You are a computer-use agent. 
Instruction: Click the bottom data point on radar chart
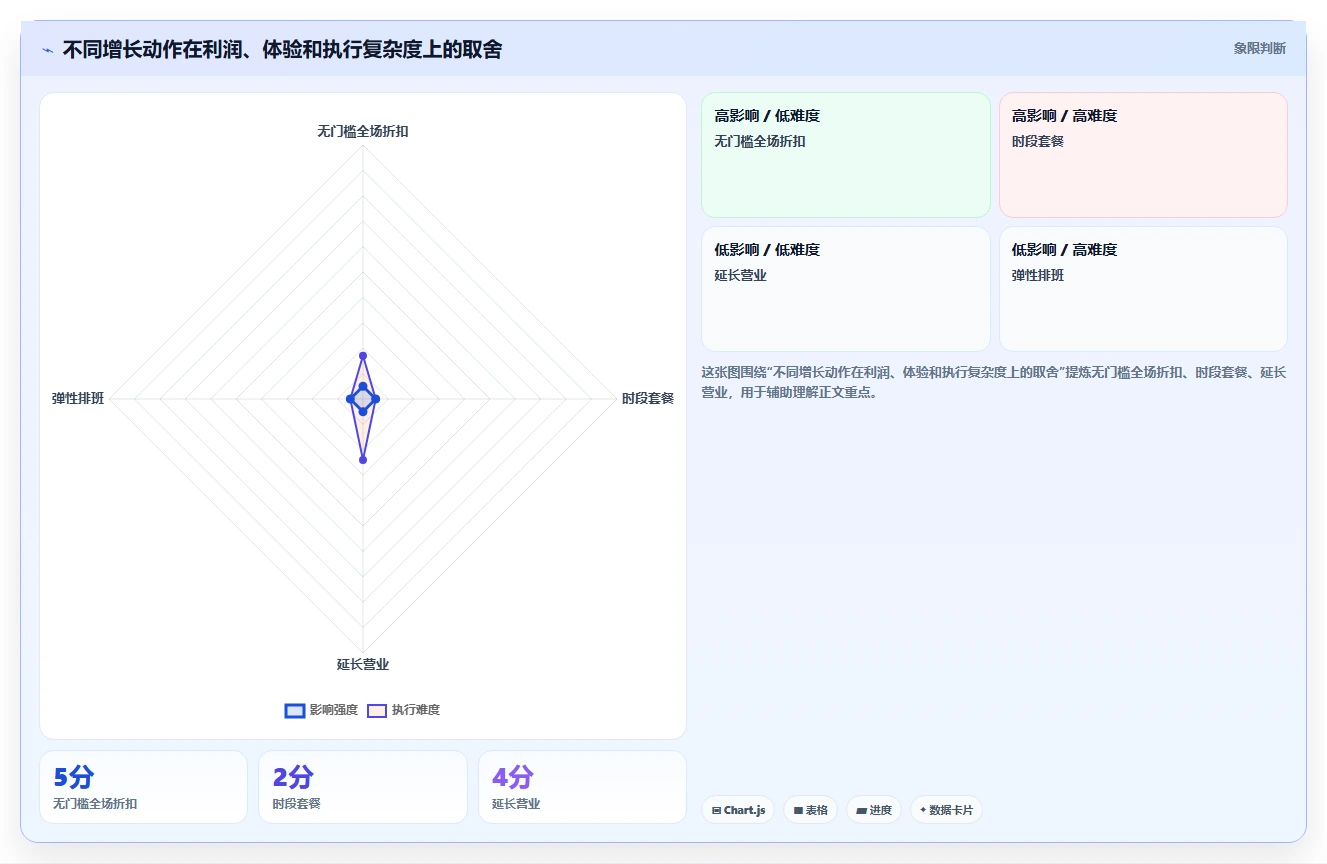click(363, 460)
